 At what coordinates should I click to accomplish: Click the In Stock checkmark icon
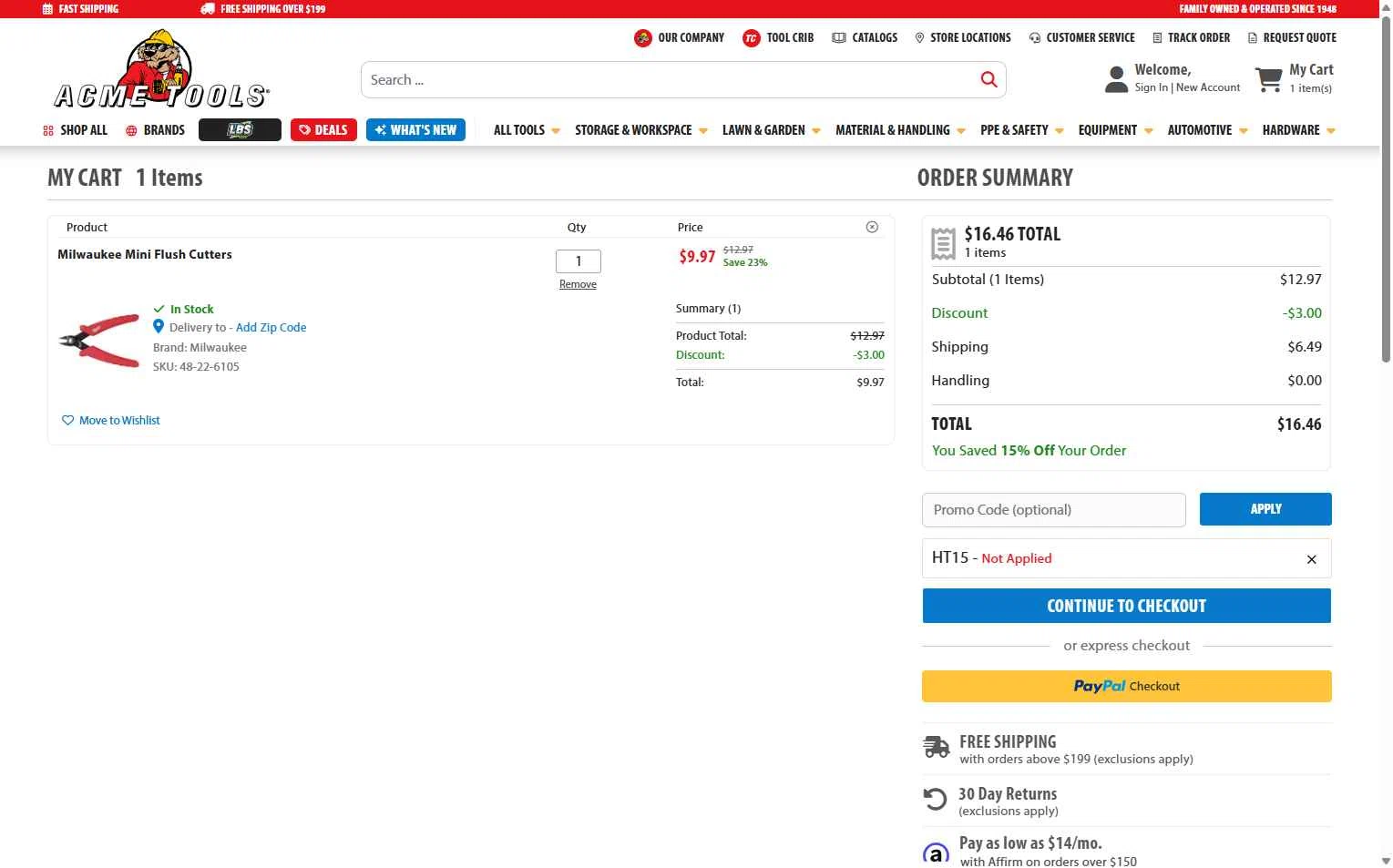[159, 310]
